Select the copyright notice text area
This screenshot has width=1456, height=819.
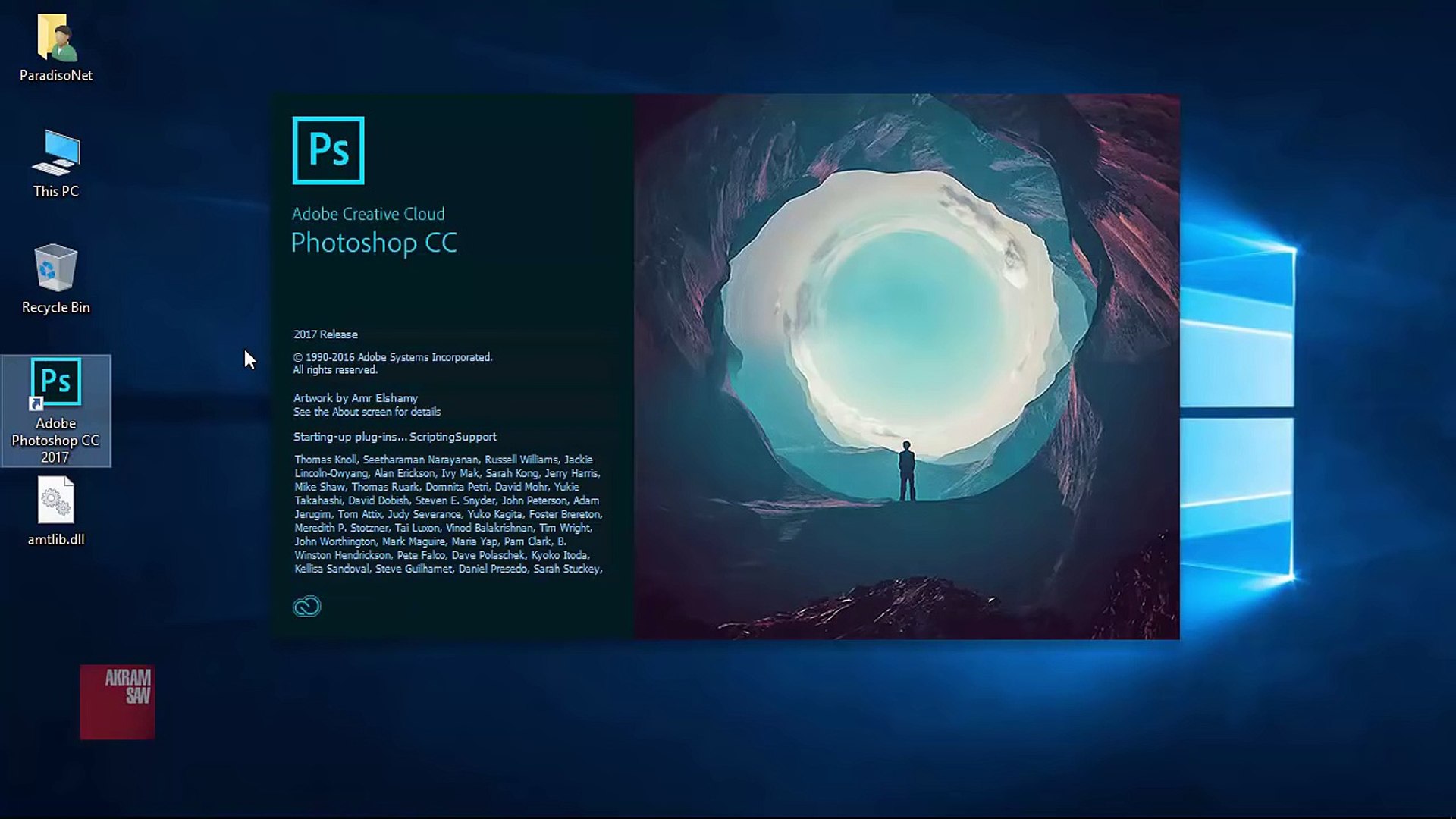[x=393, y=363]
